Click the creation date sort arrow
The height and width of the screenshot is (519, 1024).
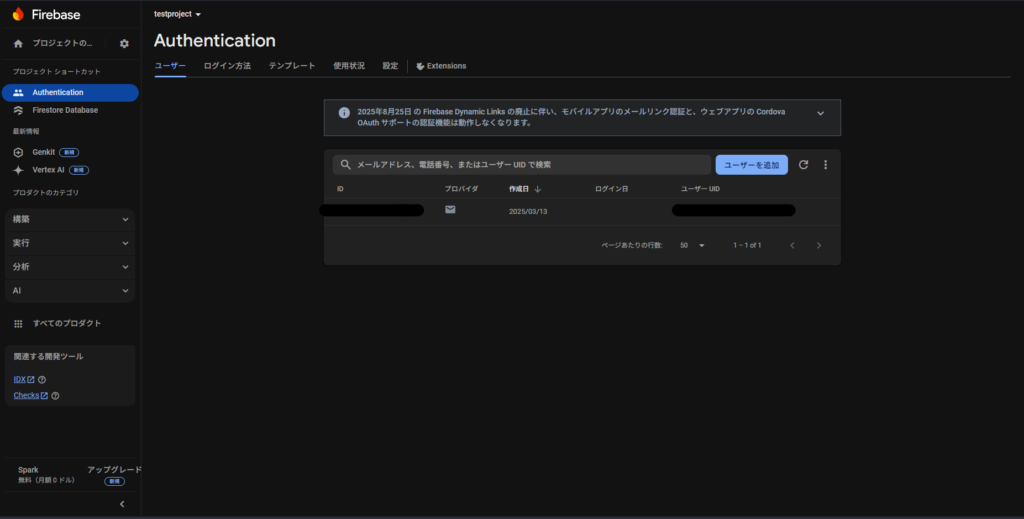537,189
